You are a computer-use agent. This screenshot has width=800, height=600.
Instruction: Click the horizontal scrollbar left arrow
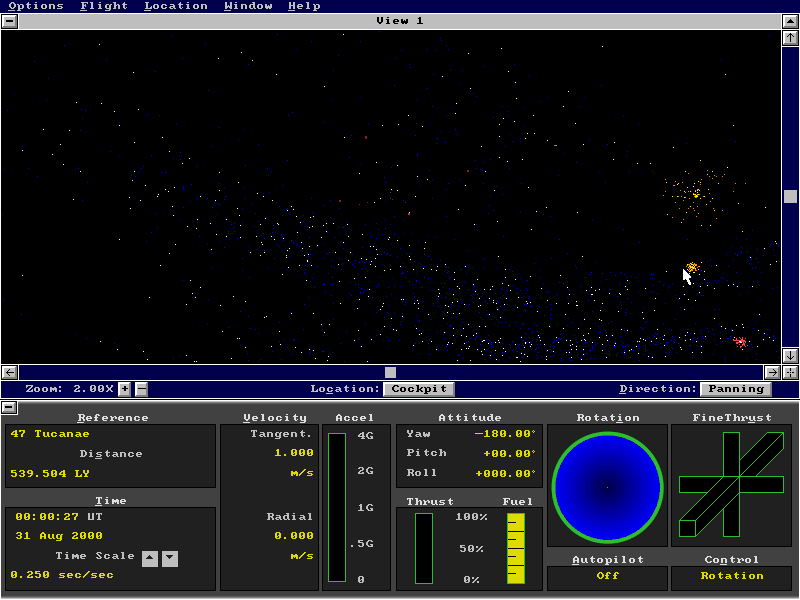click(x=10, y=372)
